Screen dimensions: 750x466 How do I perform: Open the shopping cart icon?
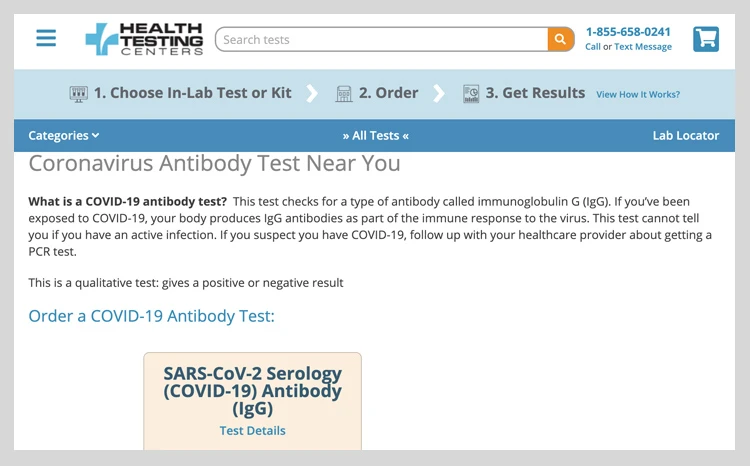pos(706,39)
